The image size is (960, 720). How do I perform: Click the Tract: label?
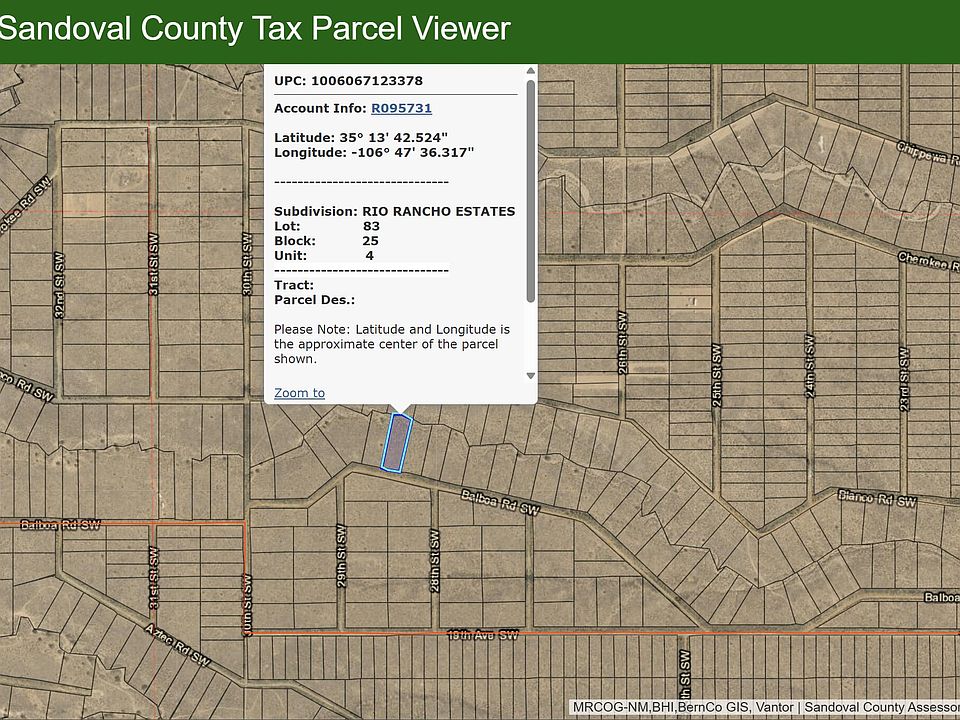point(294,285)
